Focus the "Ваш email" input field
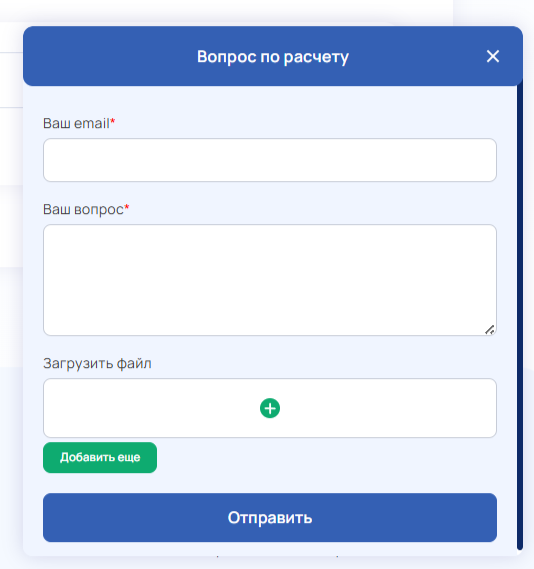 (x=270, y=160)
